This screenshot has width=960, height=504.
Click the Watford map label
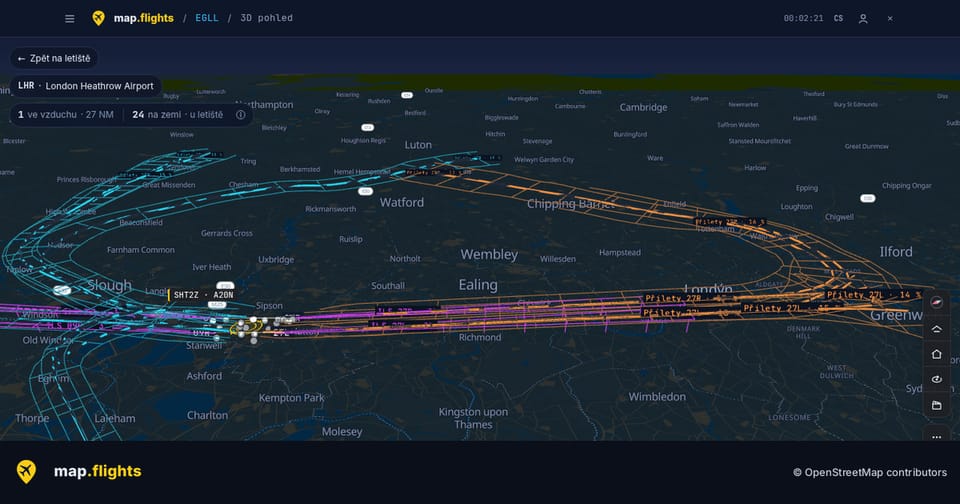[402, 202]
